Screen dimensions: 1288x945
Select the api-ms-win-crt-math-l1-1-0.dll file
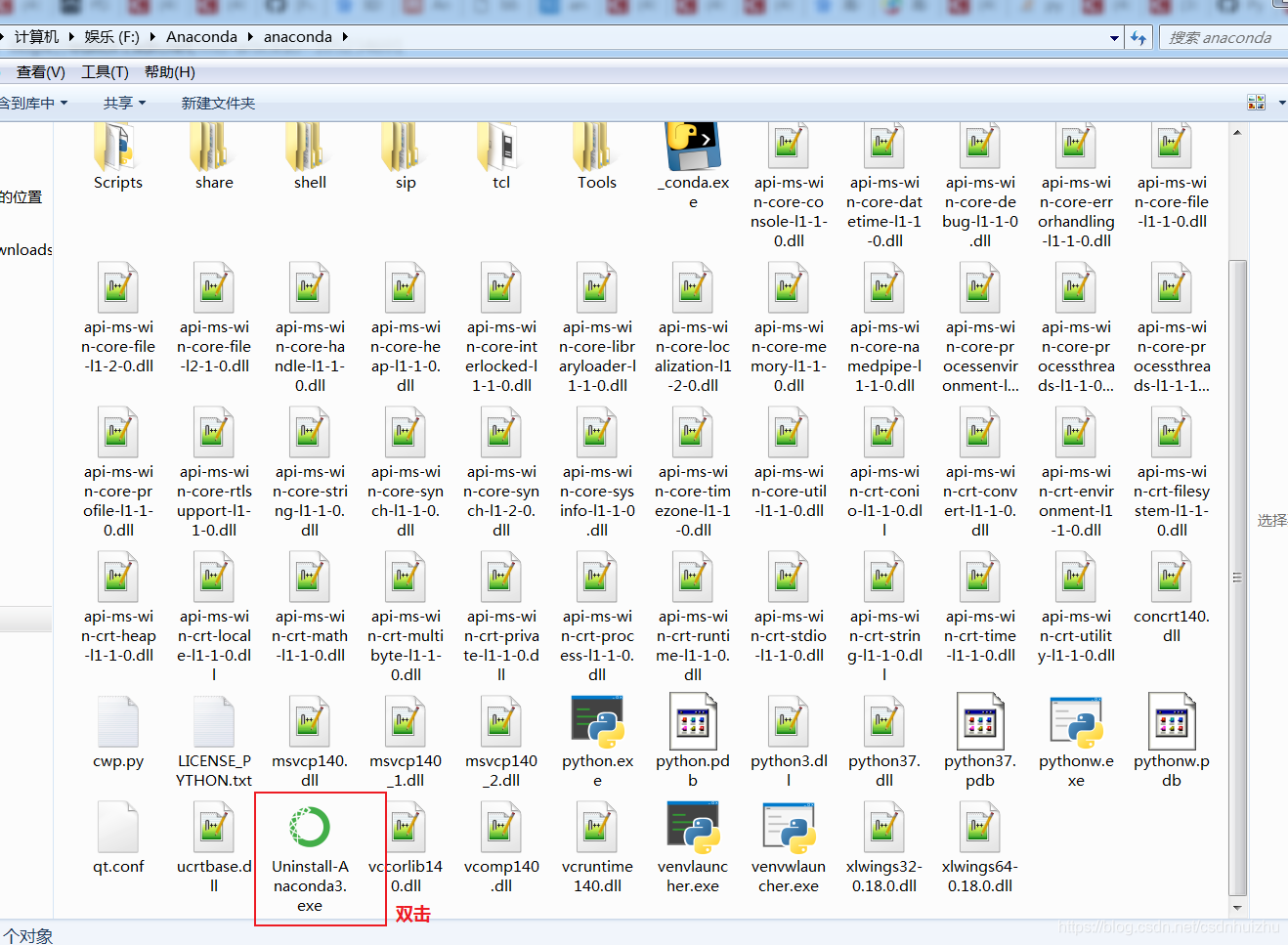pos(310,608)
